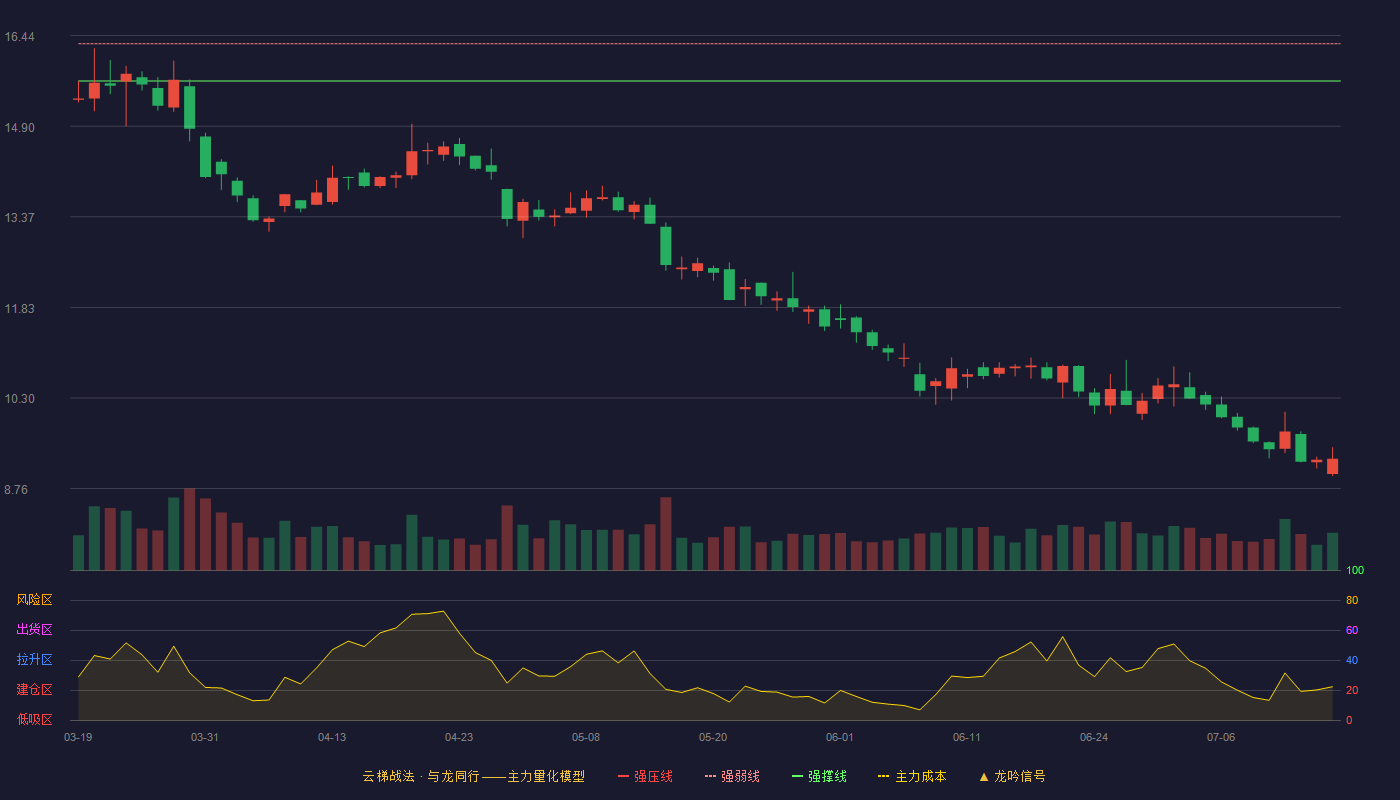Screen dimensions: 1400x800
Task: Select the 拉升区 zone label
Action: tap(34, 660)
